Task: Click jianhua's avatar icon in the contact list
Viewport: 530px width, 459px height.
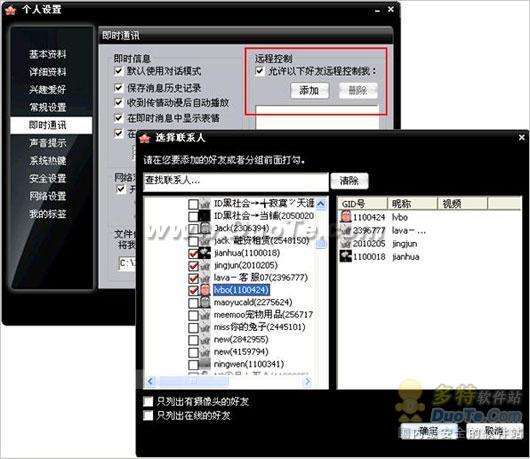Action: (205, 253)
